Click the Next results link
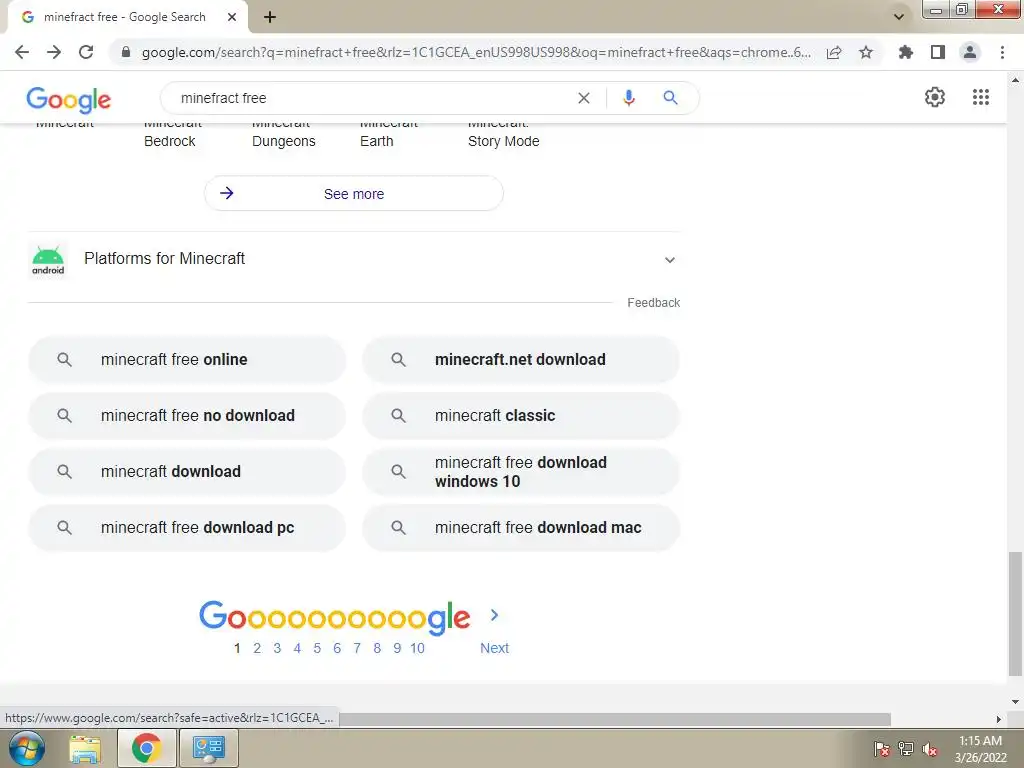 (494, 648)
